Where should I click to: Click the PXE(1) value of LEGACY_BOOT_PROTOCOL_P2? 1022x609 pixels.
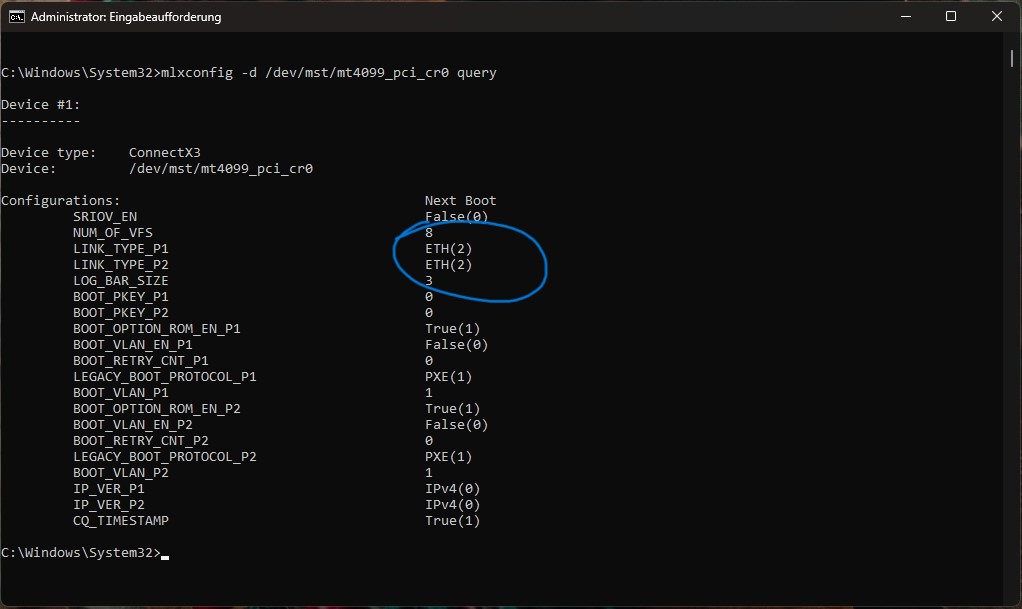[x=448, y=456]
